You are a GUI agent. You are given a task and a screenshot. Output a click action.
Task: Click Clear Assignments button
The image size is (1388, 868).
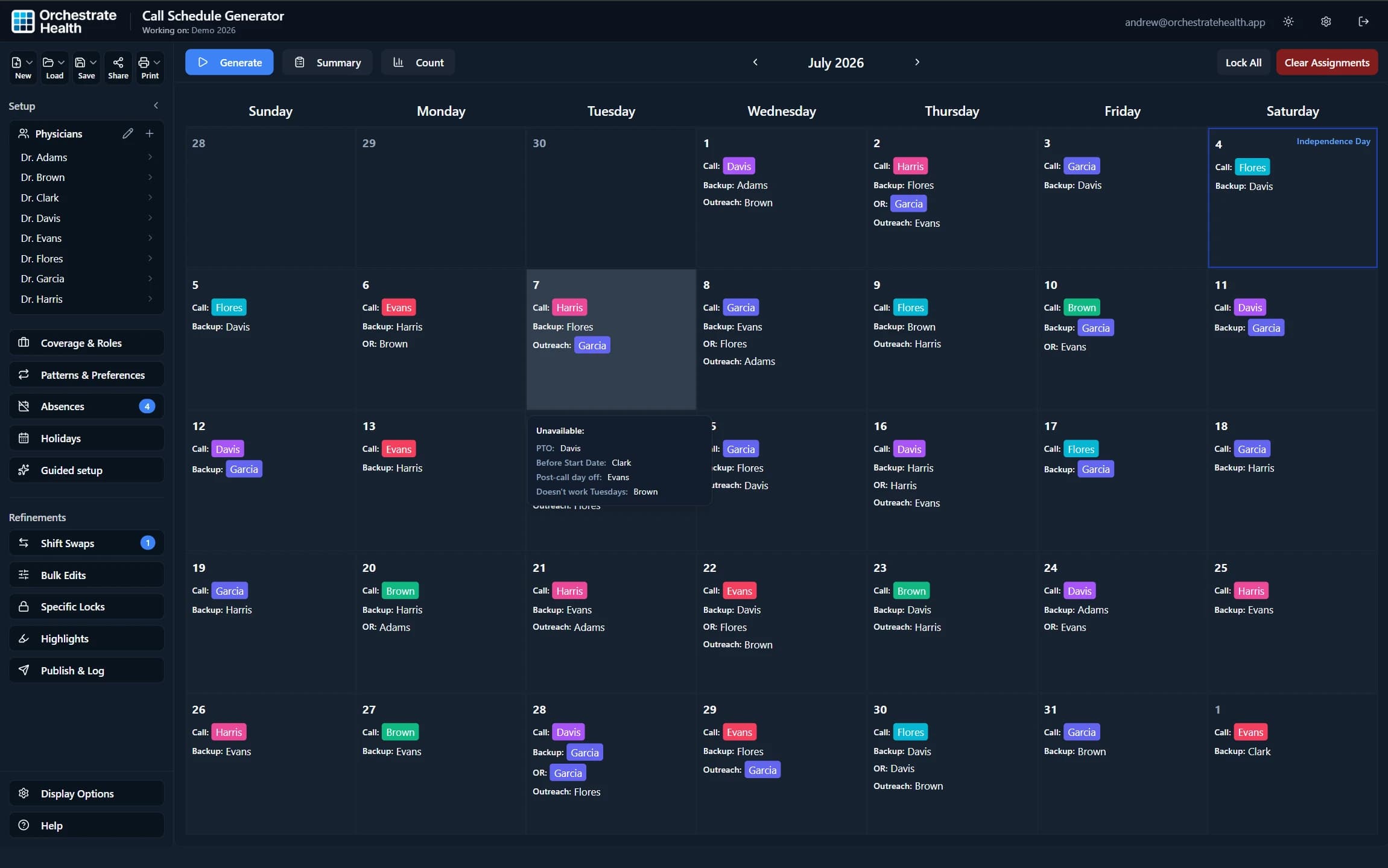point(1326,62)
